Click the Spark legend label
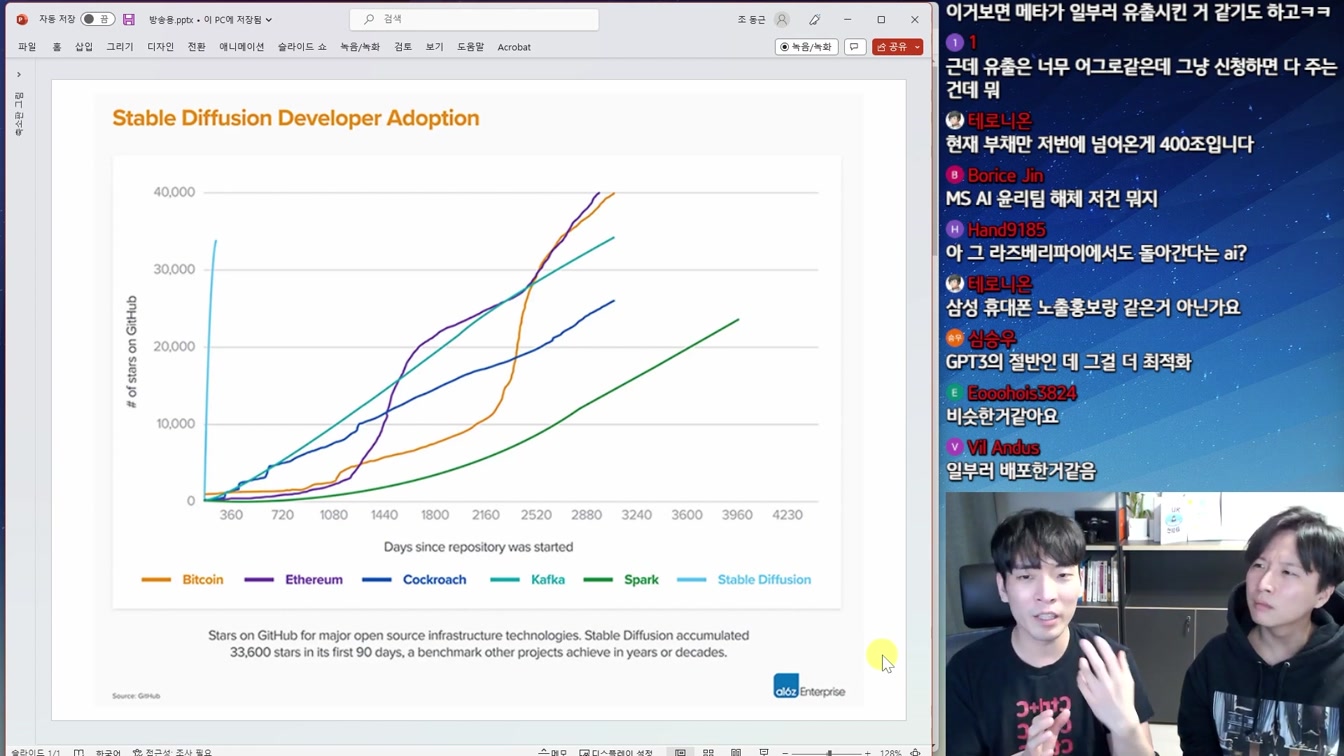 pyautogui.click(x=641, y=580)
